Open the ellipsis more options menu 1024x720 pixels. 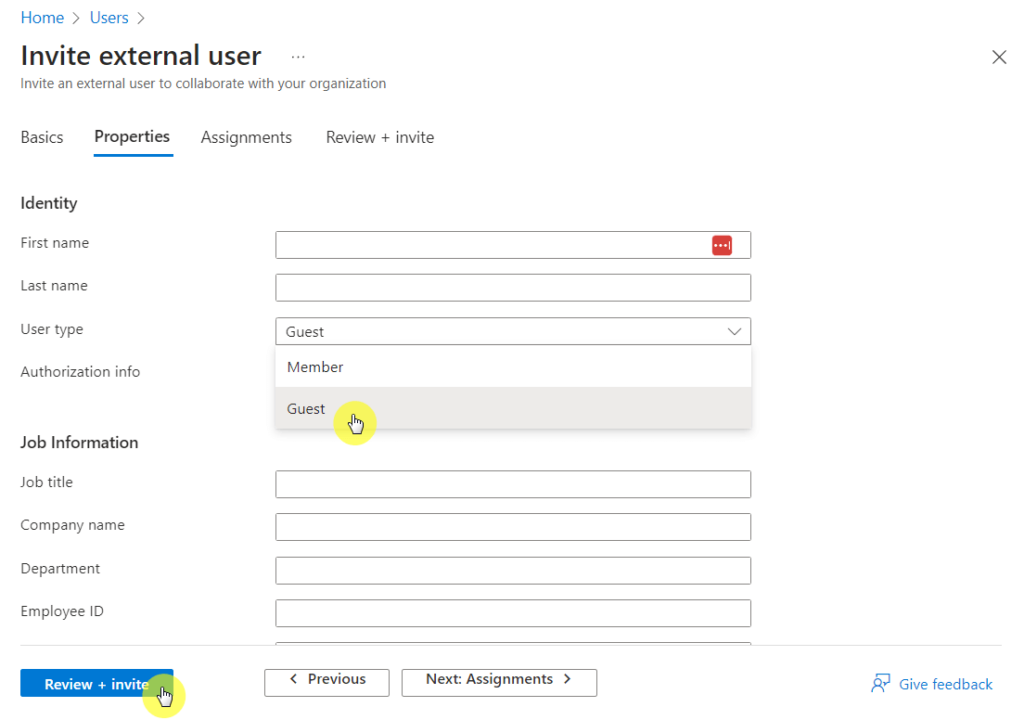(x=298, y=57)
